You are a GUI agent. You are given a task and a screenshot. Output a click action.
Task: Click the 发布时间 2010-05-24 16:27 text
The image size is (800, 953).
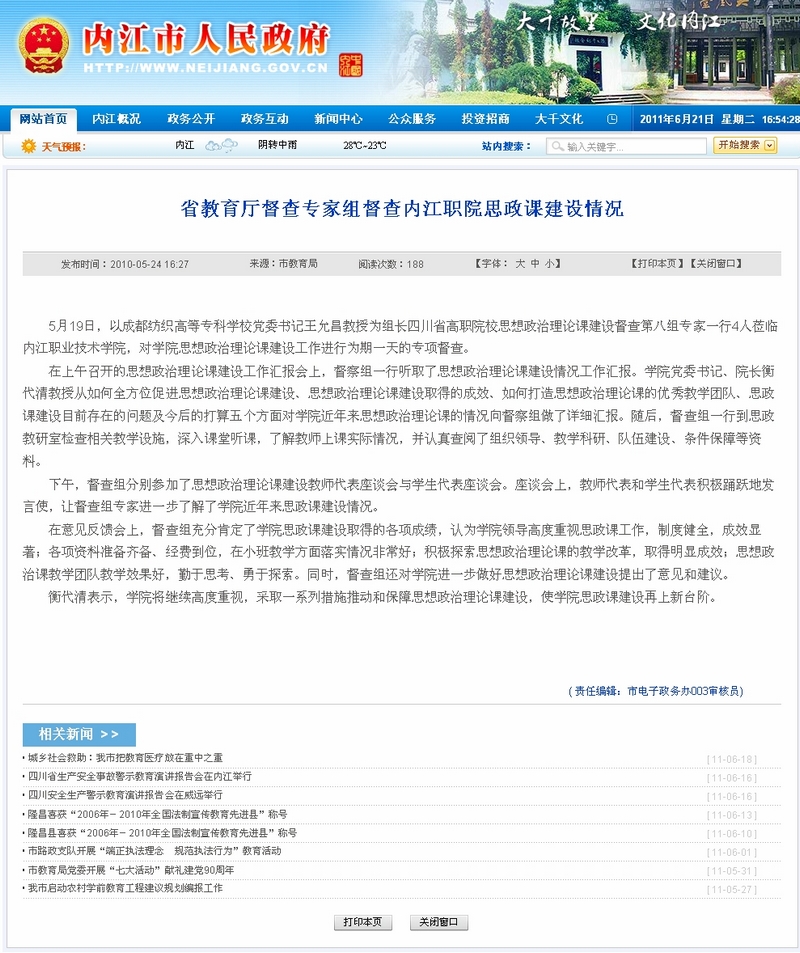[x=125, y=264]
